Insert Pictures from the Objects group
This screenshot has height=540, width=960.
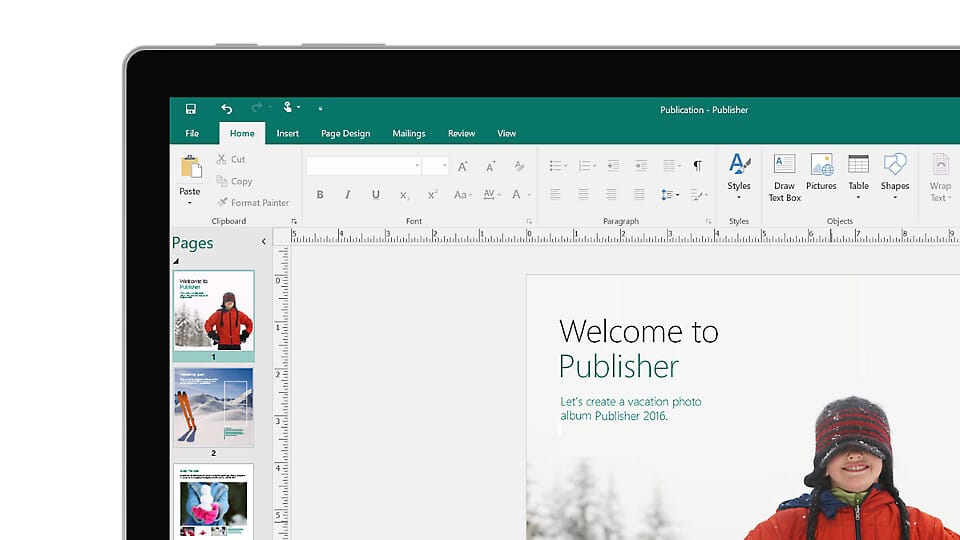pos(821,173)
